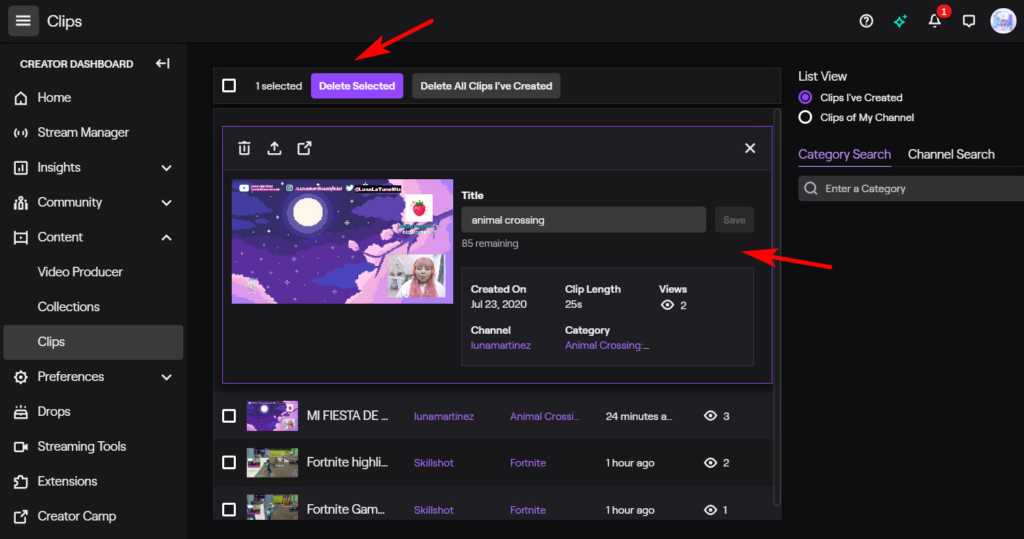Open Skillshot link in Fortnite highli row

(433, 463)
